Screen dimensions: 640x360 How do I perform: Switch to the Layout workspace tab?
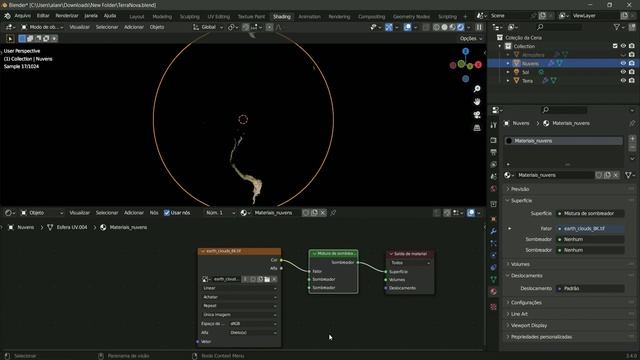(x=136, y=17)
